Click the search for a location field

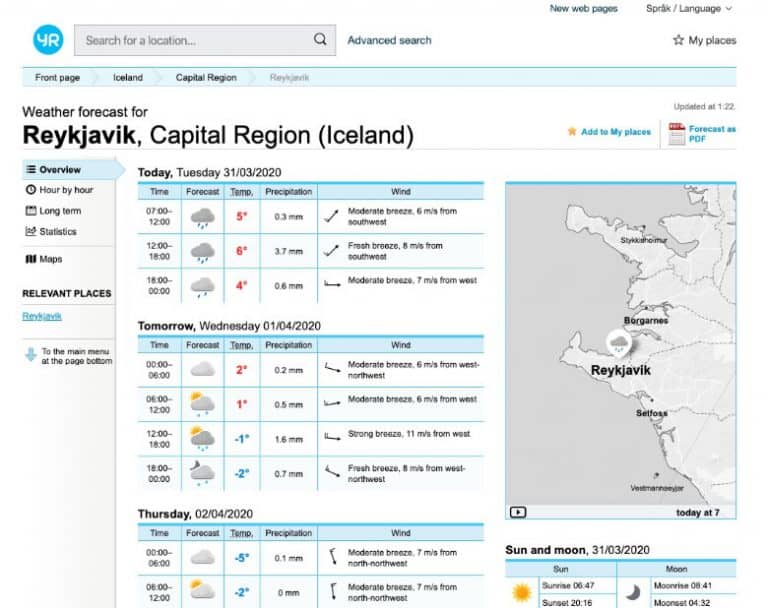click(x=195, y=41)
